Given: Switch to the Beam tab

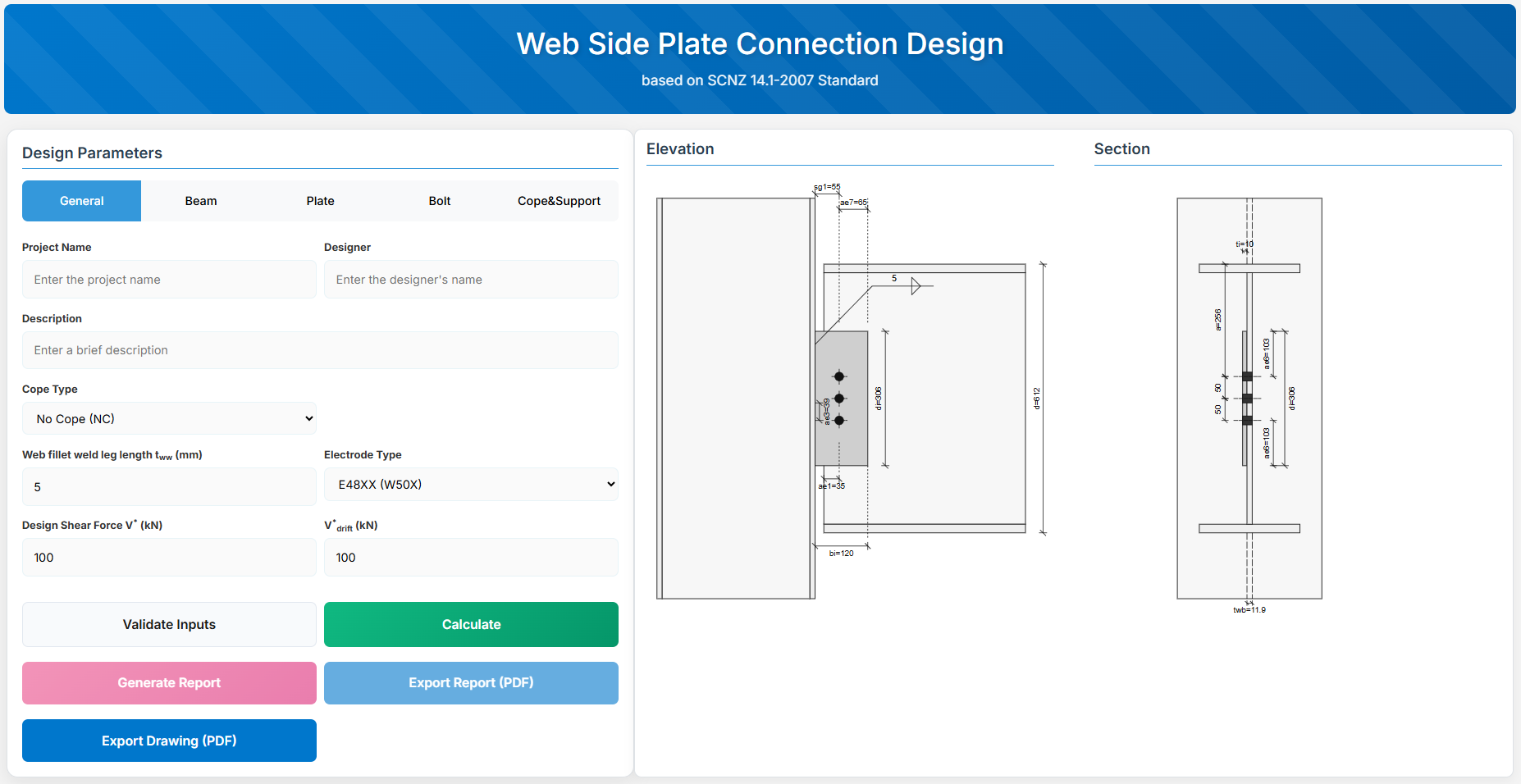Looking at the screenshot, I should click(201, 201).
